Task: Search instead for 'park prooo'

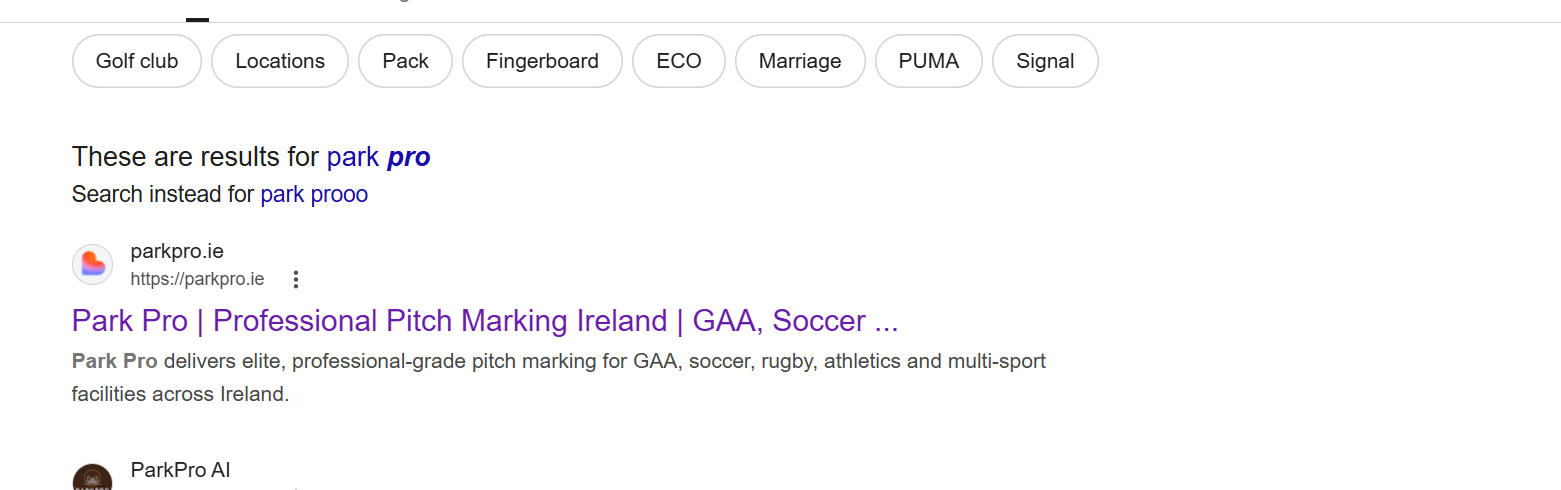Action: coord(314,195)
